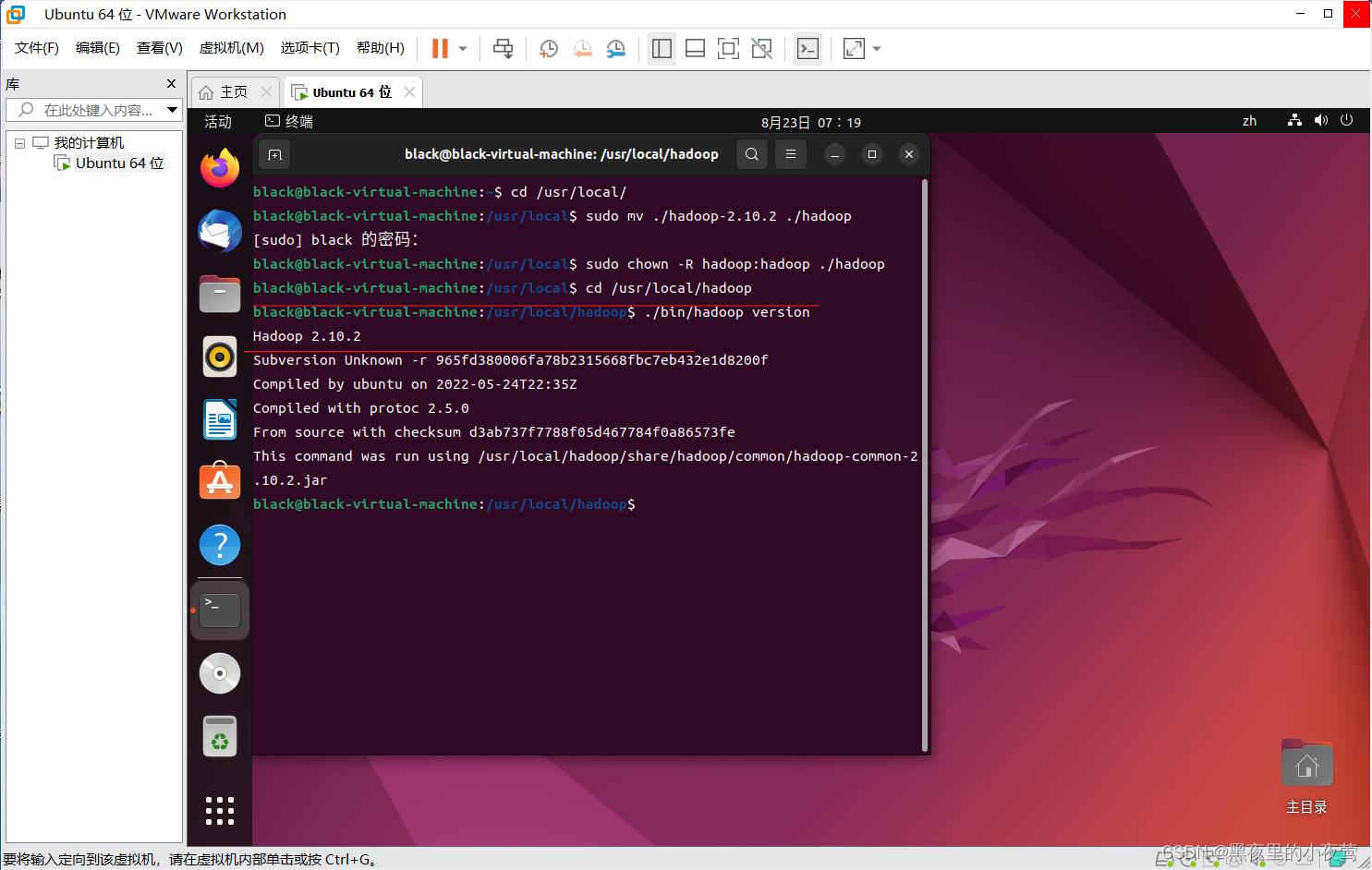The image size is (1372, 870).
Task: Open the 选项卡(T) menu
Action: (x=310, y=48)
